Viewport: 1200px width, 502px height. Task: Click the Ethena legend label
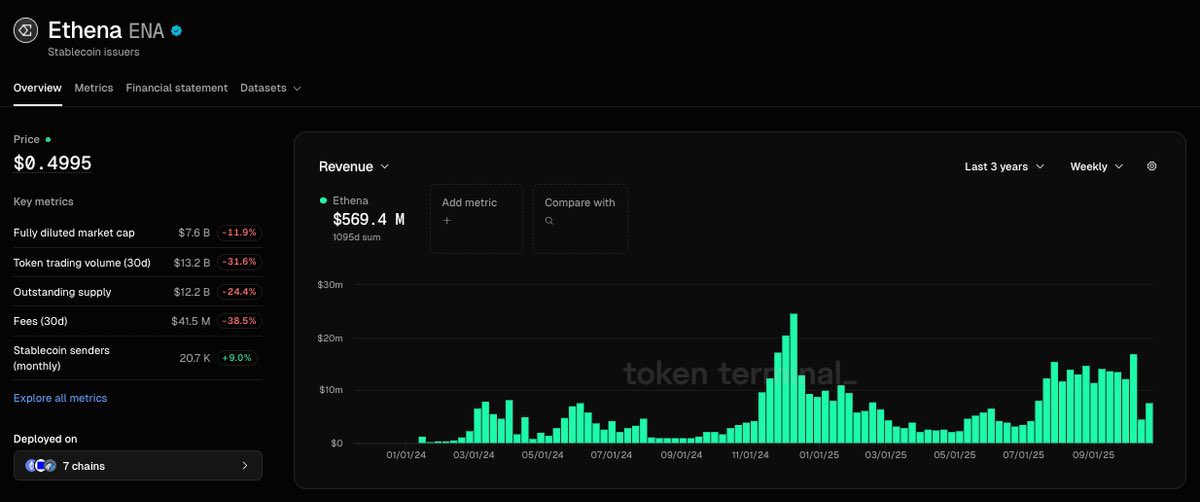tap(350, 200)
